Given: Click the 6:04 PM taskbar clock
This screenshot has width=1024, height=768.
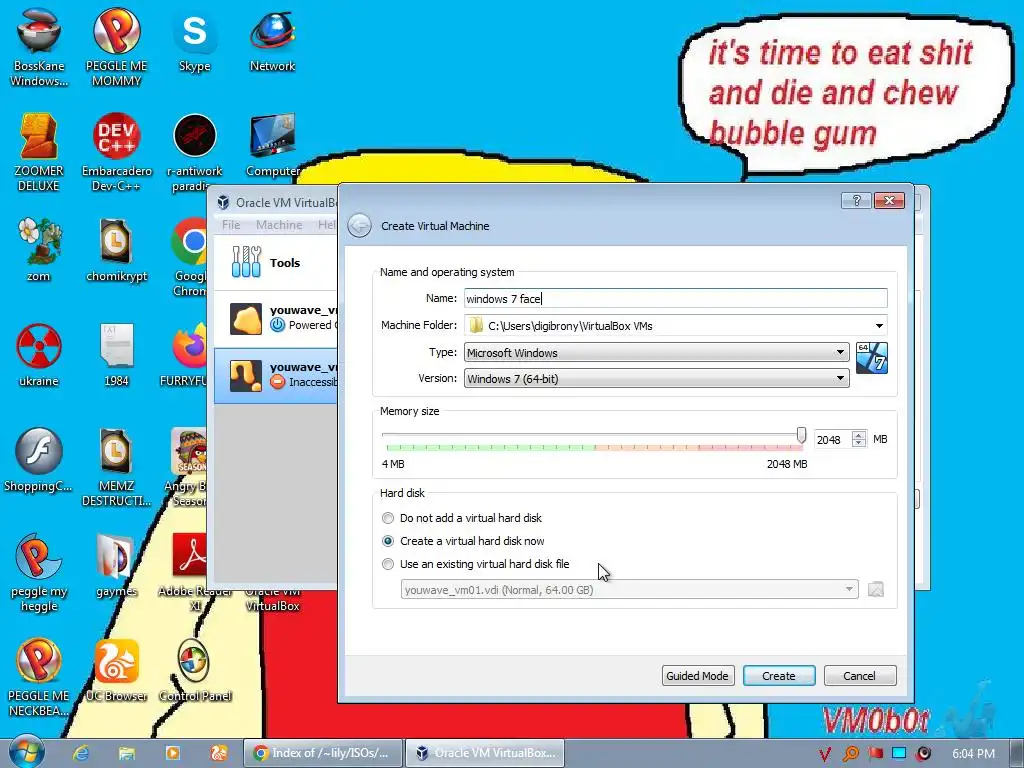Looking at the screenshot, I should pyautogui.click(x=973, y=754).
